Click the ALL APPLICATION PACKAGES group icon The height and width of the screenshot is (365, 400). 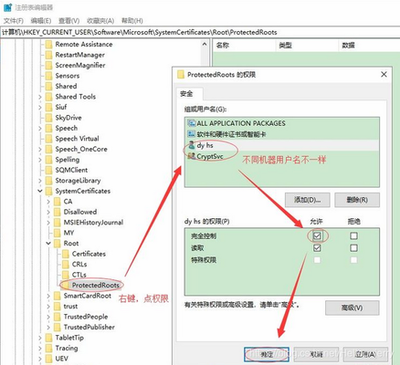(x=191, y=123)
